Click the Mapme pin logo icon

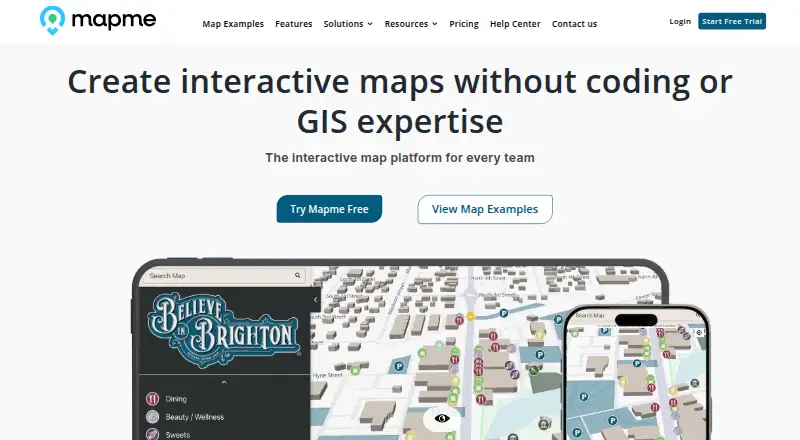(53, 20)
